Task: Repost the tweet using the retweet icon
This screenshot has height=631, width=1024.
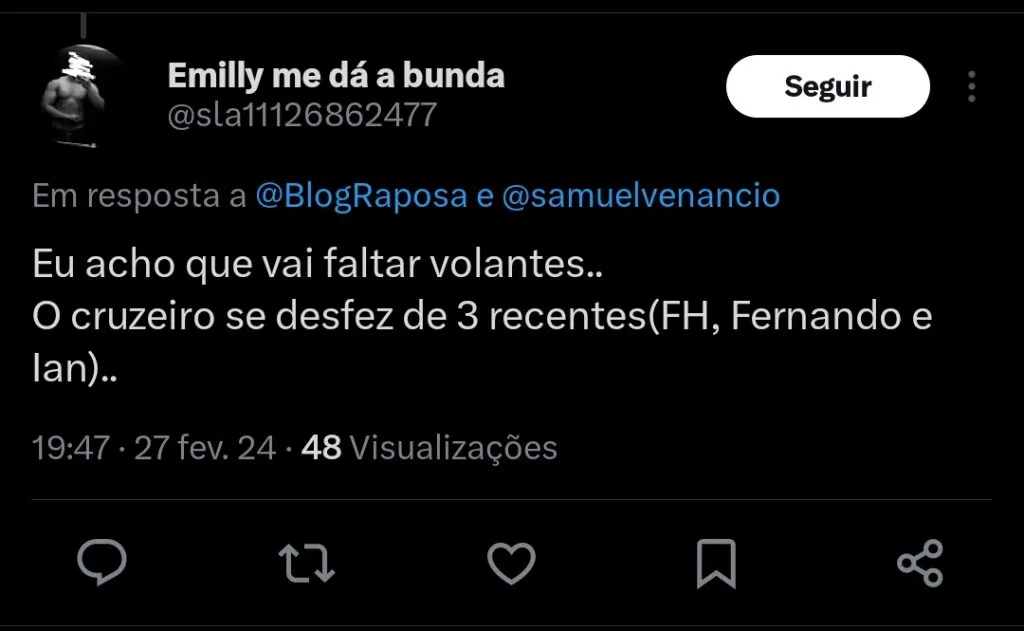Action: coord(306,563)
